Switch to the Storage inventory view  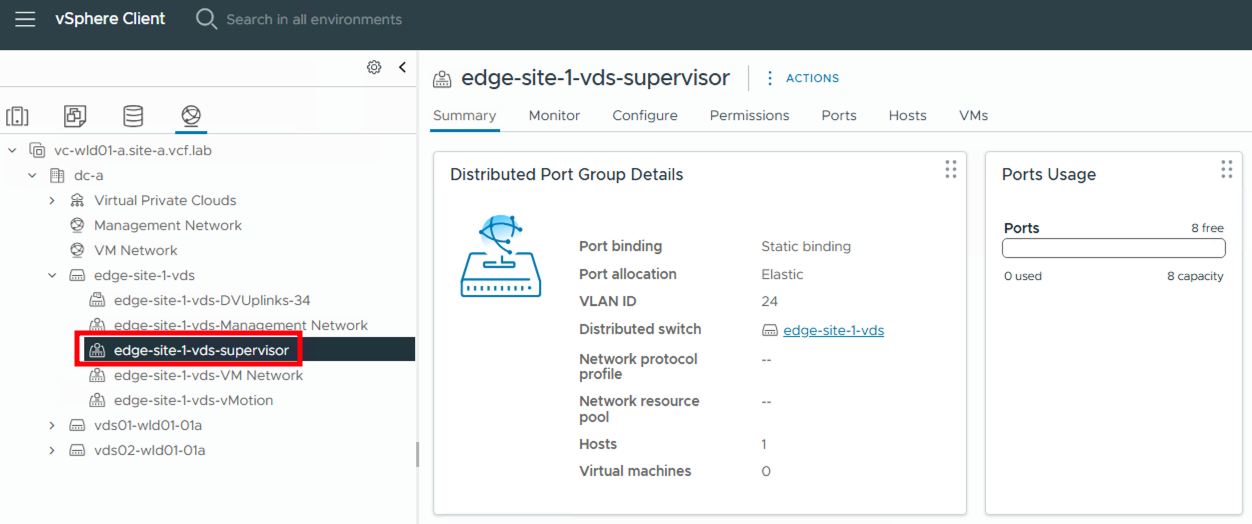point(133,116)
